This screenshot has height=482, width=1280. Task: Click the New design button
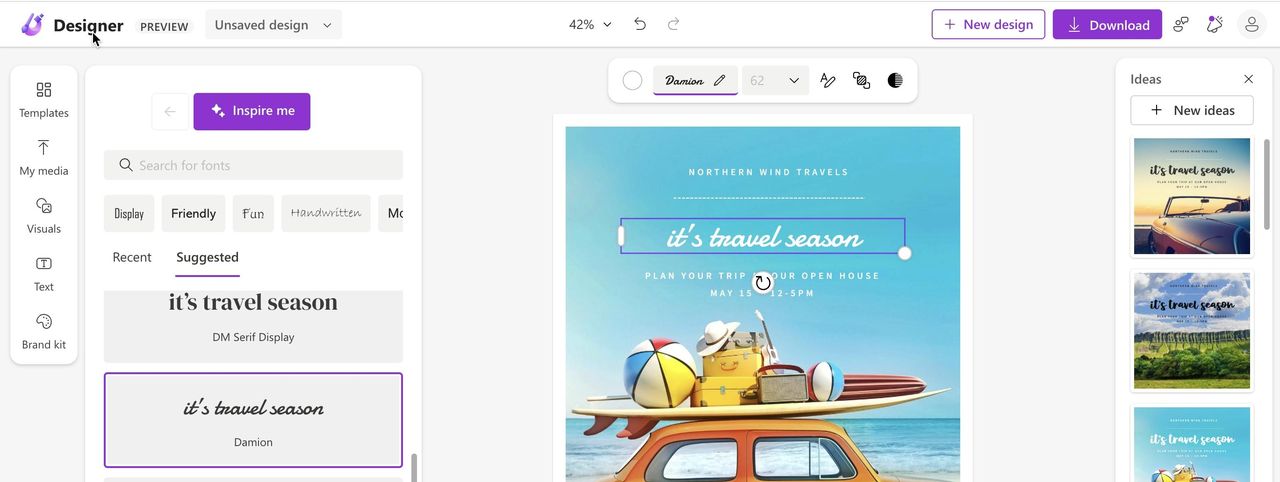988,24
